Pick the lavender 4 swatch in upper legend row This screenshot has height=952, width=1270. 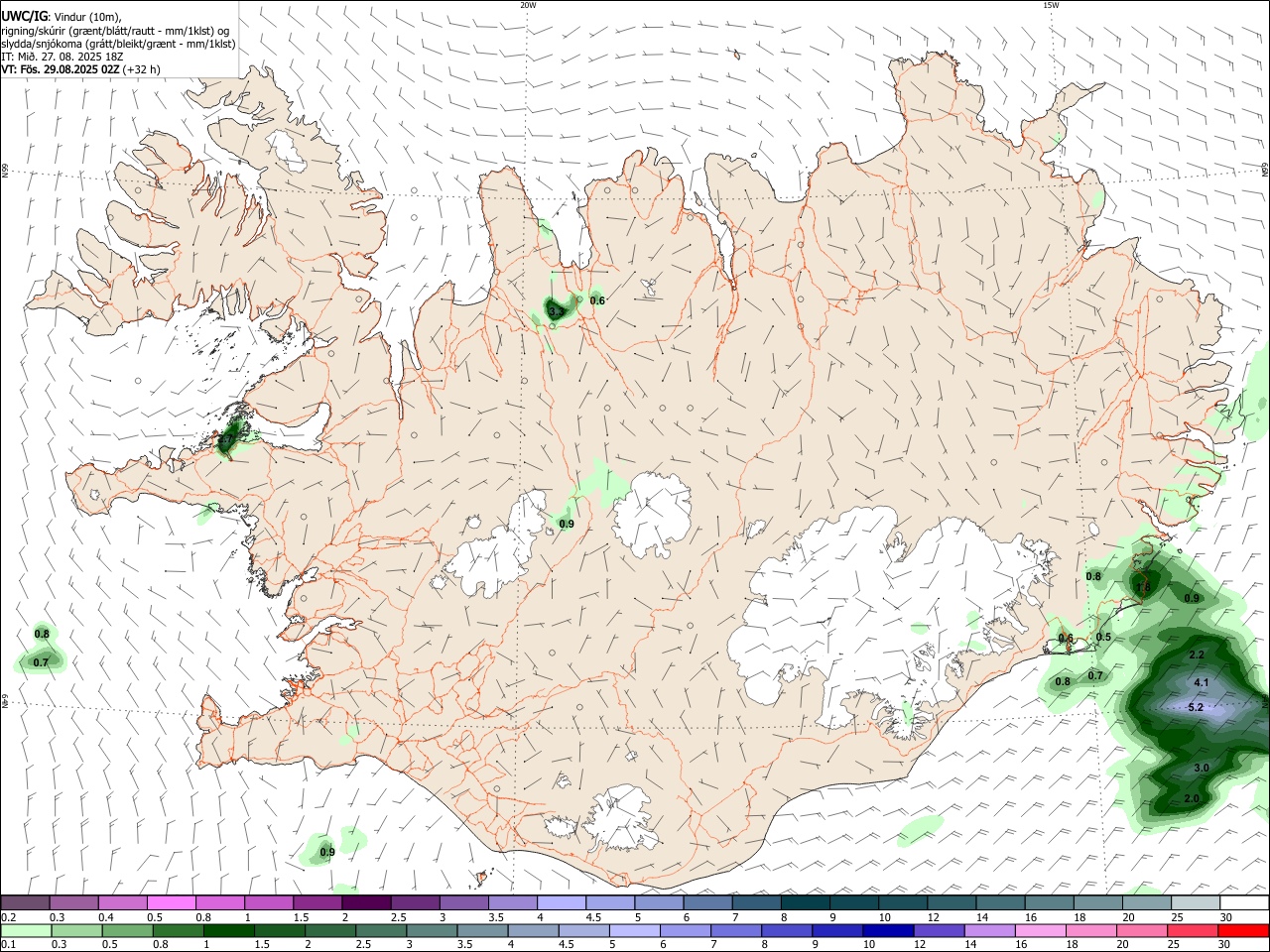pos(561,902)
